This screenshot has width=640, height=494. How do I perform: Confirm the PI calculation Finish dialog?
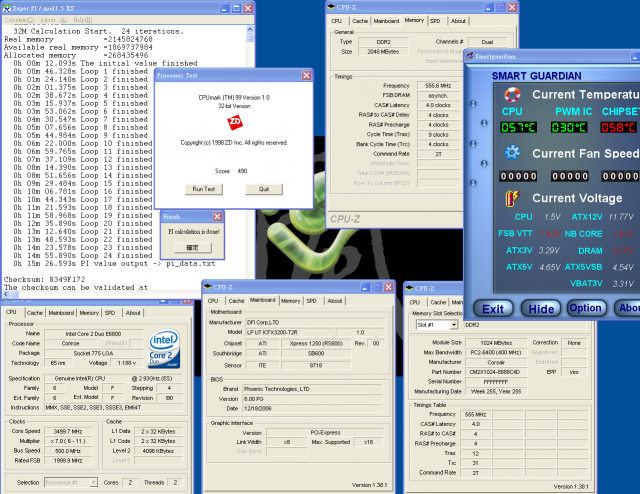pos(193,247)
